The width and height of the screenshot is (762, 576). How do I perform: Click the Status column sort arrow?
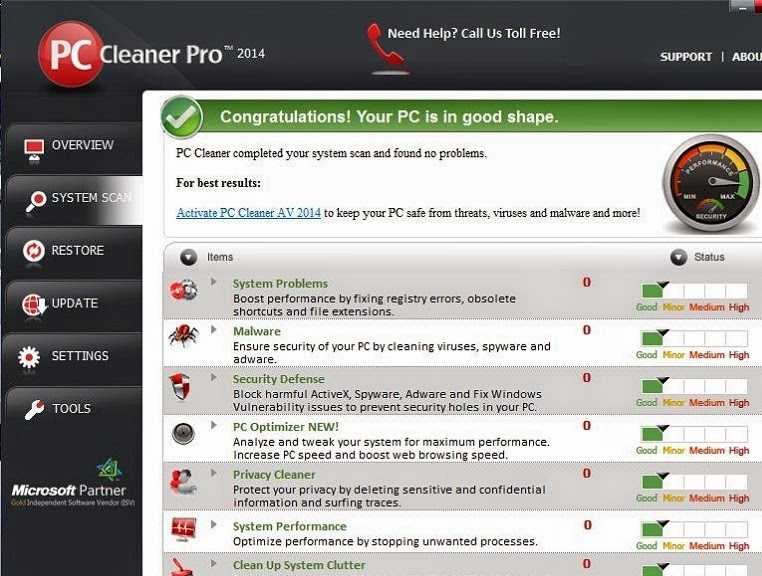point(678,257)
